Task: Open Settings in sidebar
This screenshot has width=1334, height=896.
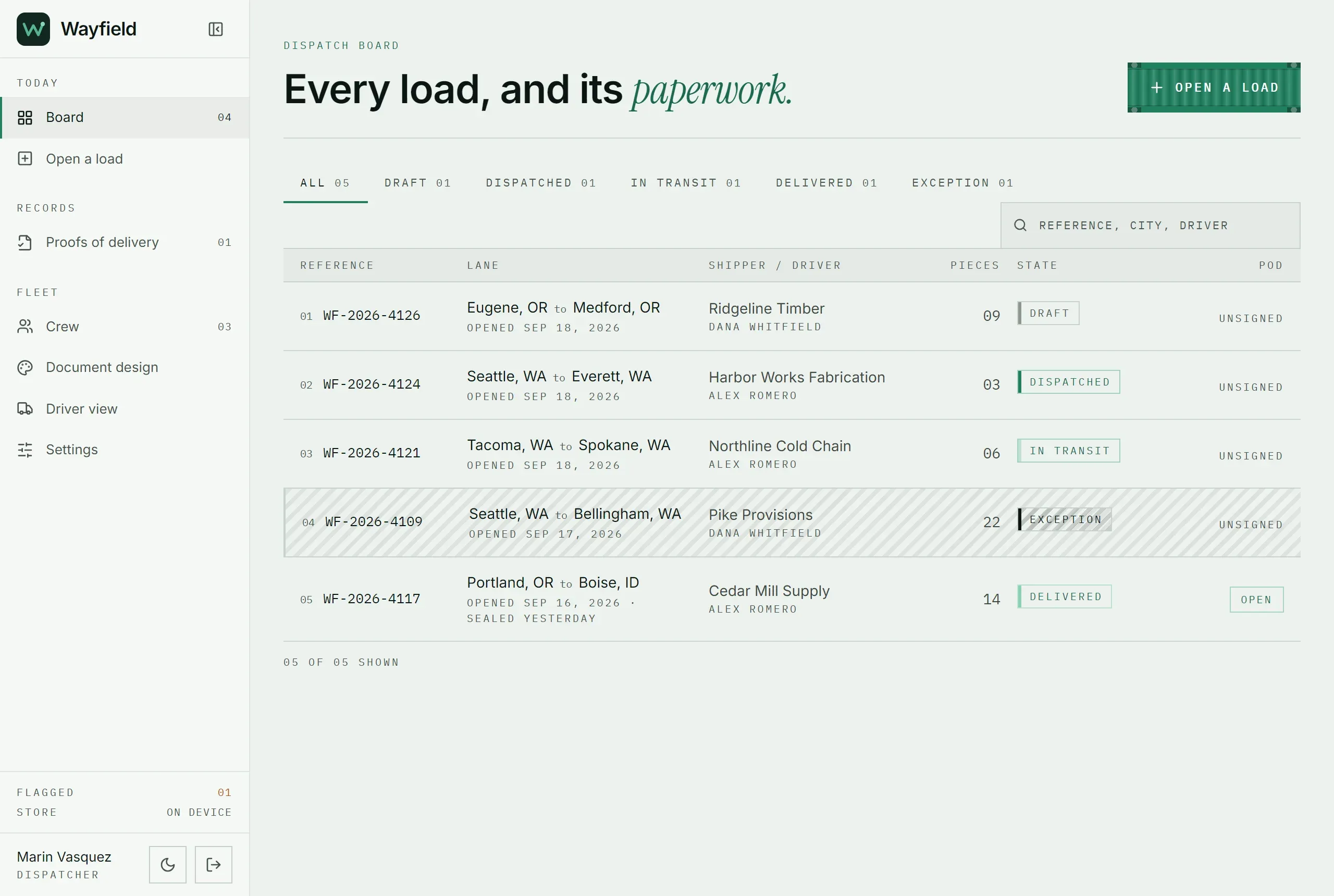Action: [125, 450]
